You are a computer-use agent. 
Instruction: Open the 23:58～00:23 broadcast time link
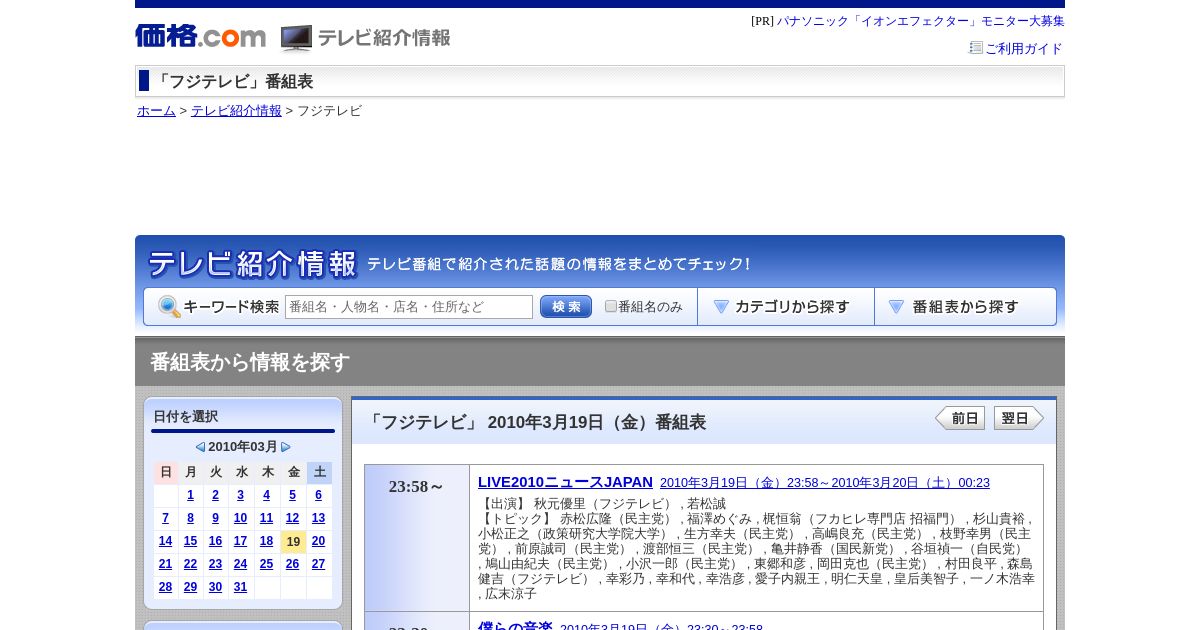[x=825, y=483]
